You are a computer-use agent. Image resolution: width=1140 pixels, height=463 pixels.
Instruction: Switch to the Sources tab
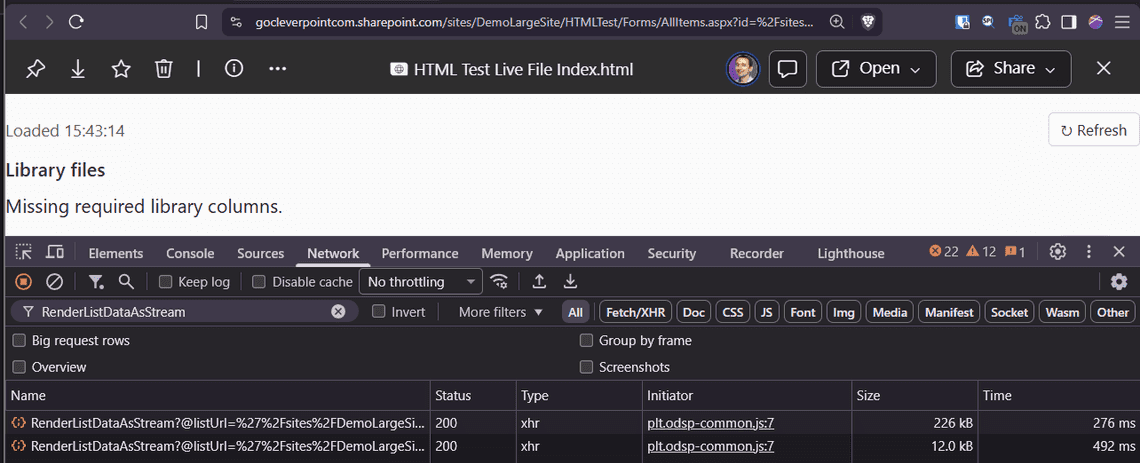tap(260, 254)
